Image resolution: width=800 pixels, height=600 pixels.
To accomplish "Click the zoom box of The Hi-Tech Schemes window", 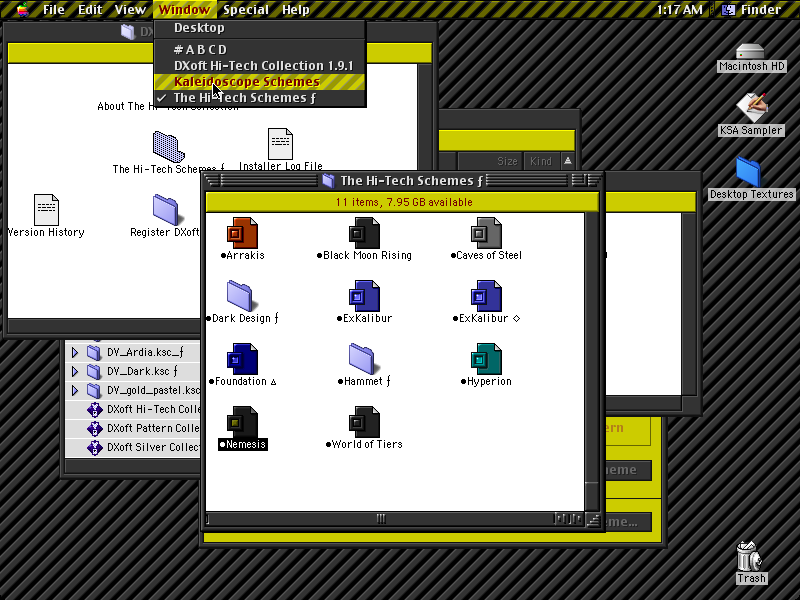I will click(579, 180).
